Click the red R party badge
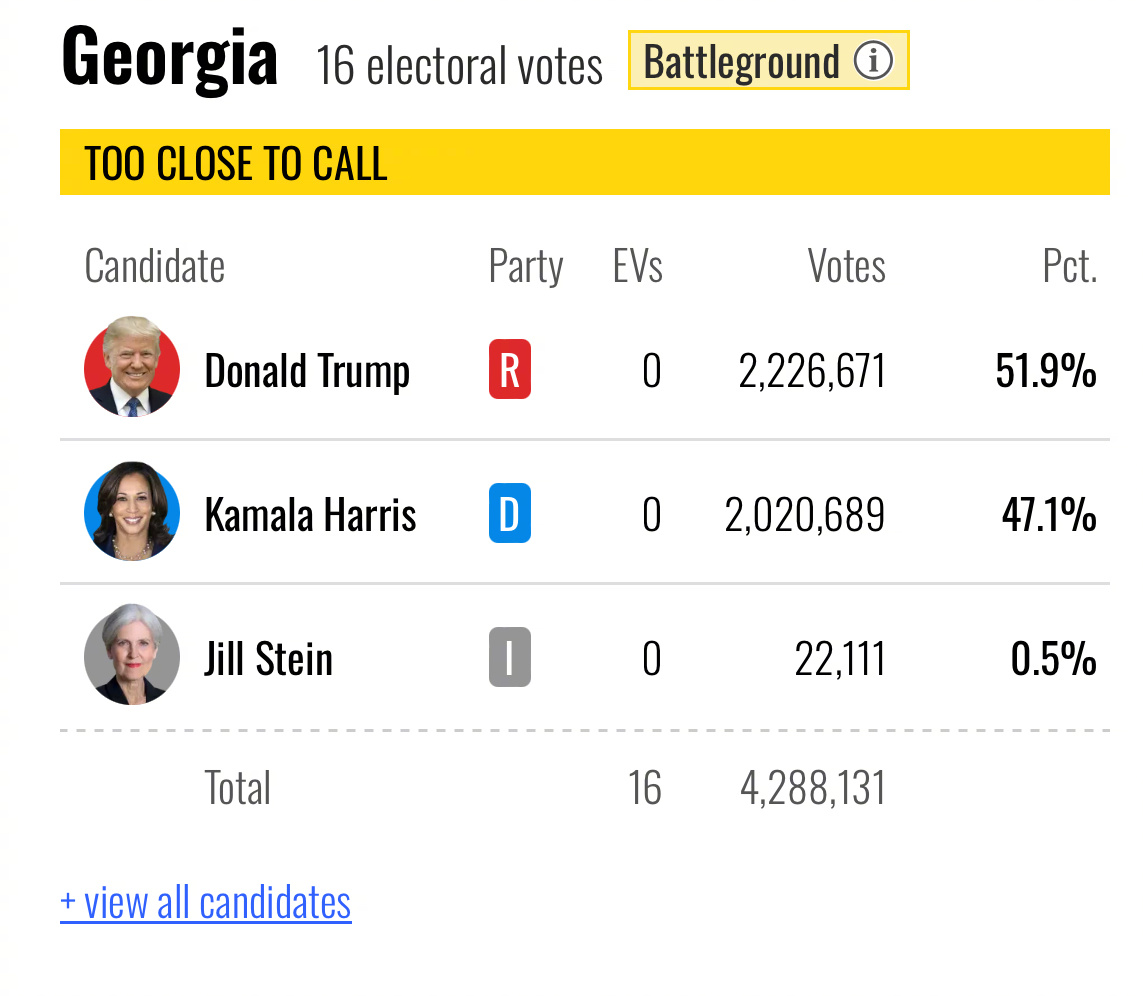 click(510, 369)
